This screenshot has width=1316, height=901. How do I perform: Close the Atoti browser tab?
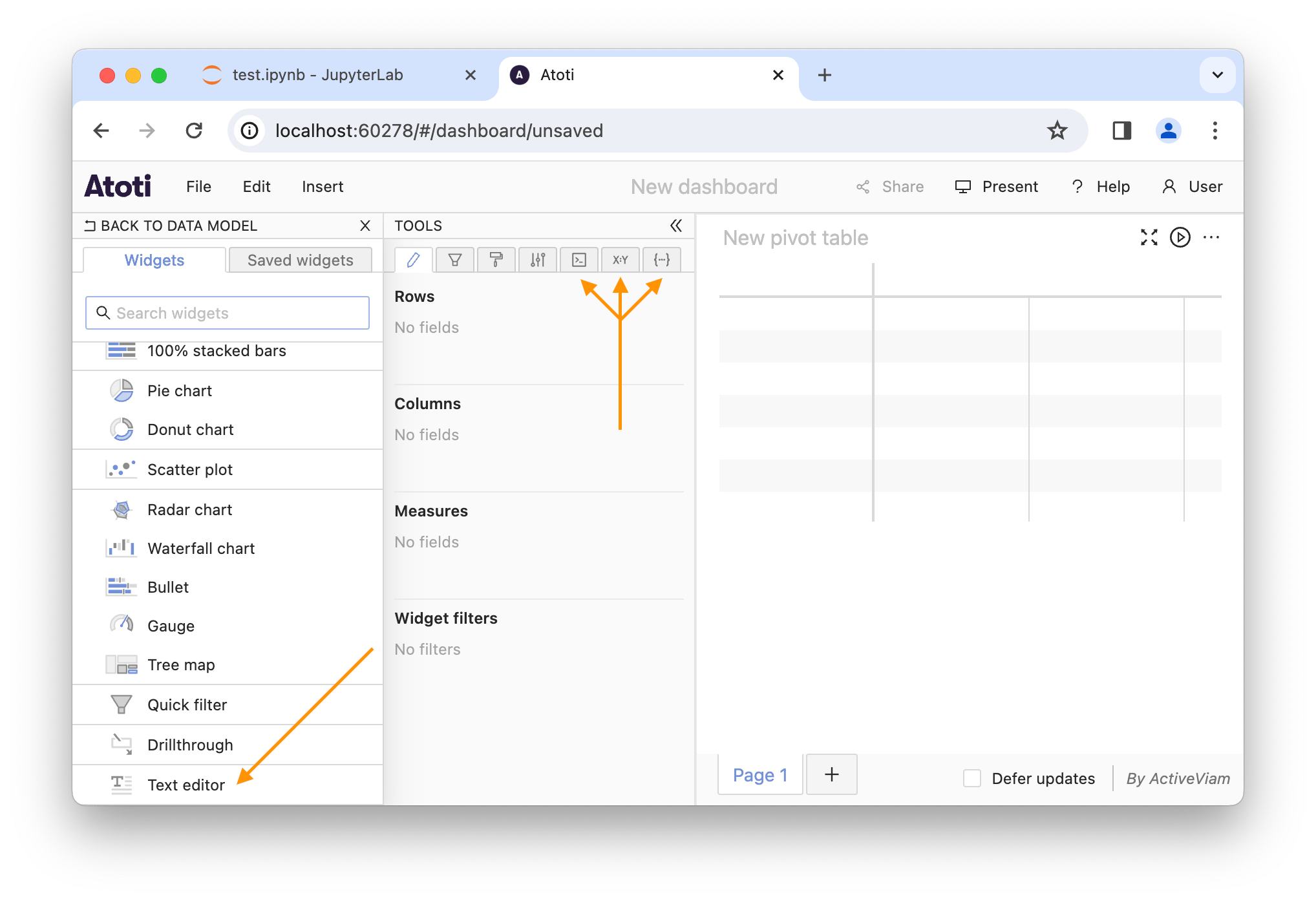(x=778, y=75)
